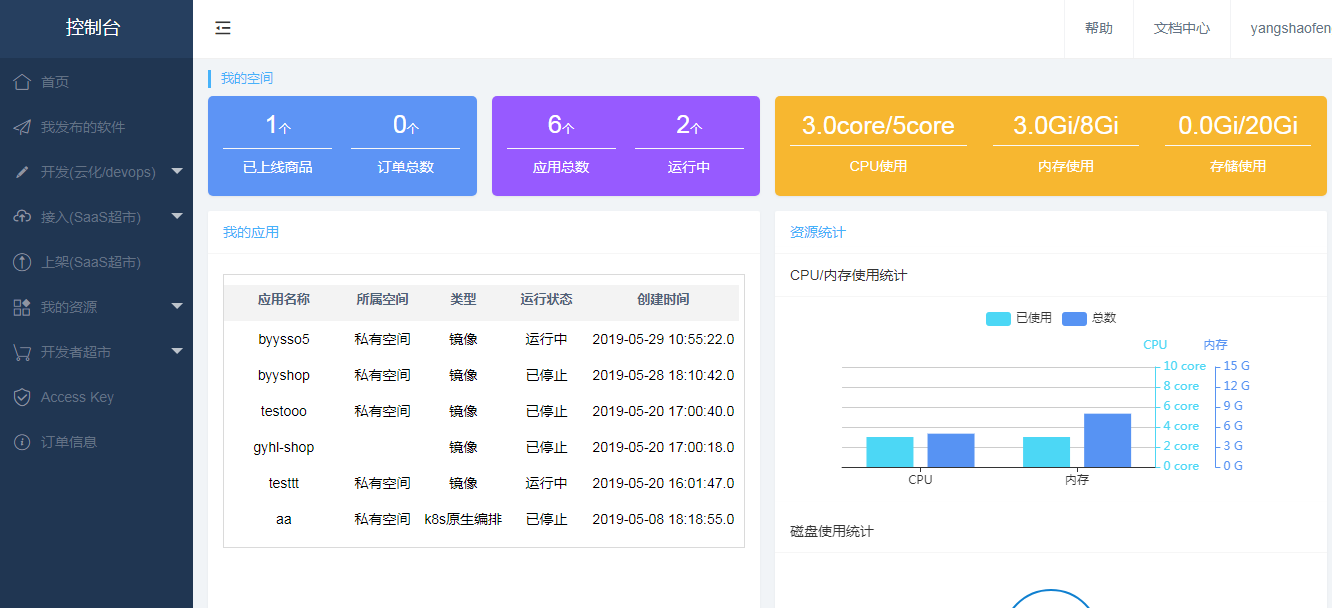Click the light blue used CPU bar

[x=890, y=451]
